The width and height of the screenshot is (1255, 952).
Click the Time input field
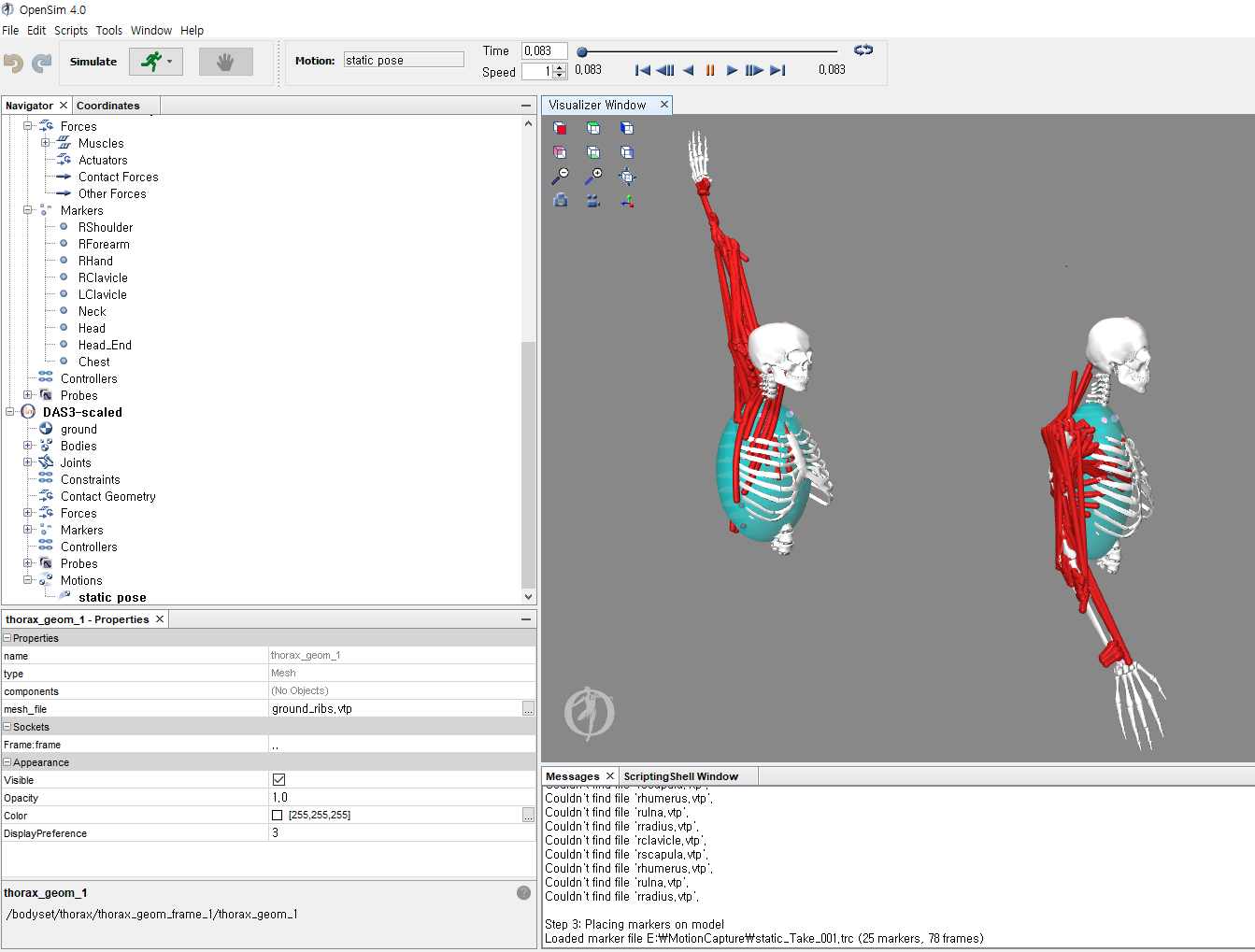[545, 50]
